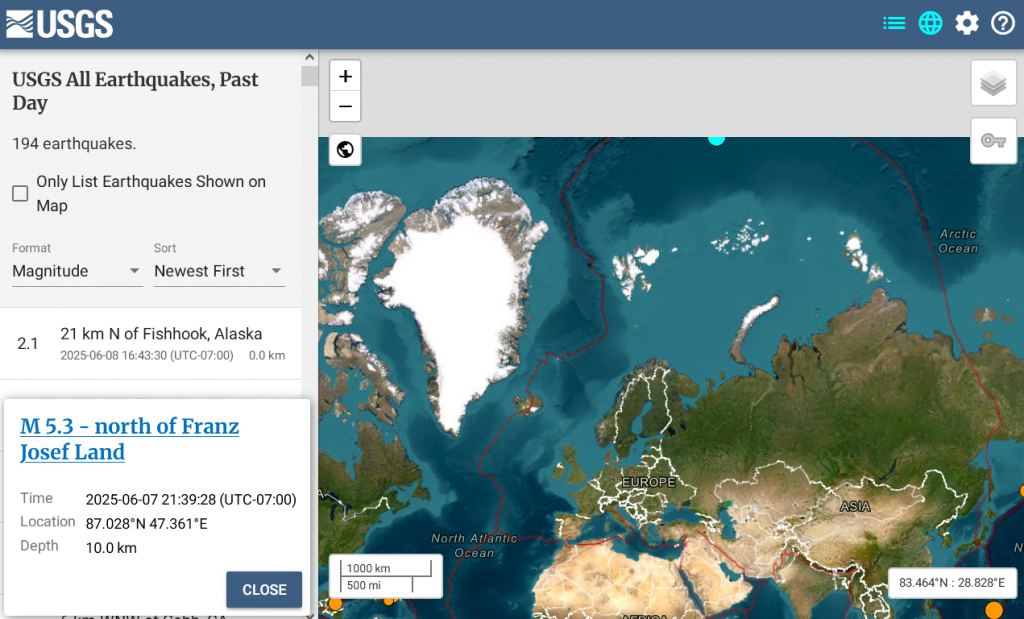This screenshot has width=1024, height=619.
Task: Show the map legend key
Action: (x=993, y=140)
